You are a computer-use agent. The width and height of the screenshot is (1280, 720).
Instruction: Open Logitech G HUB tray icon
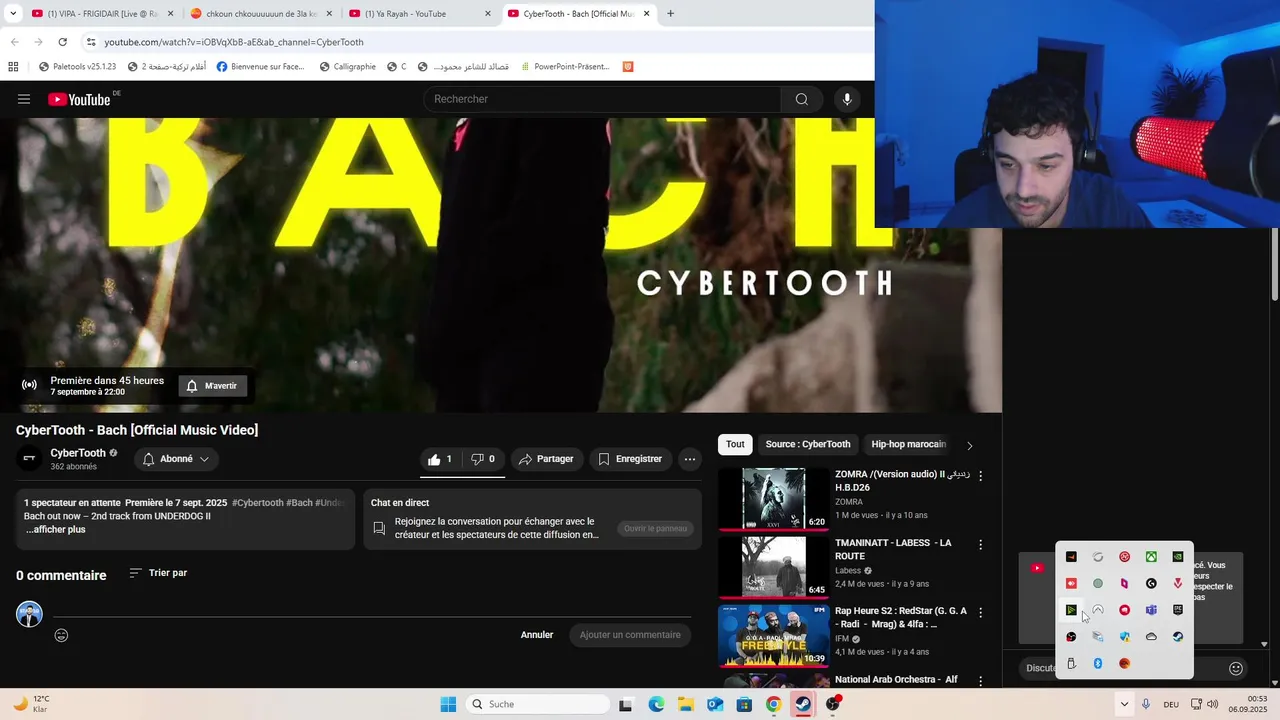pyautogui.click(x=1151, y=583)
